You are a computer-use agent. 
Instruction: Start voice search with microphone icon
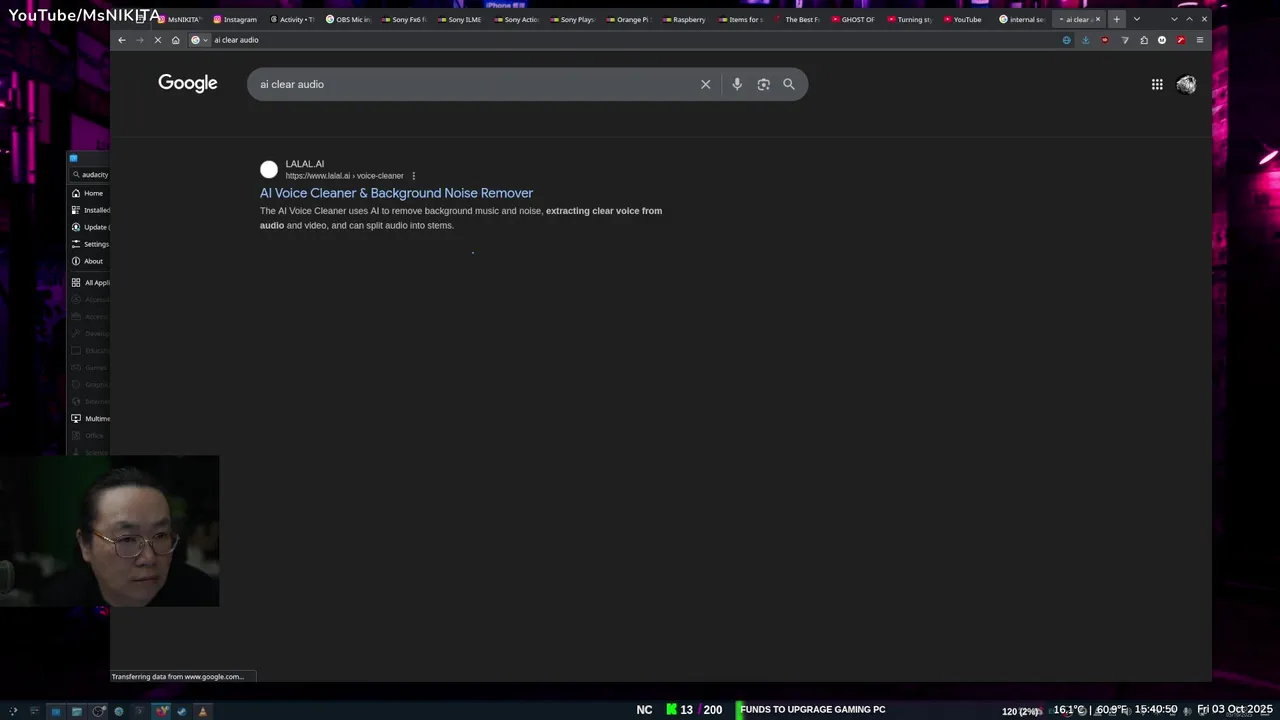coord(737,84)
